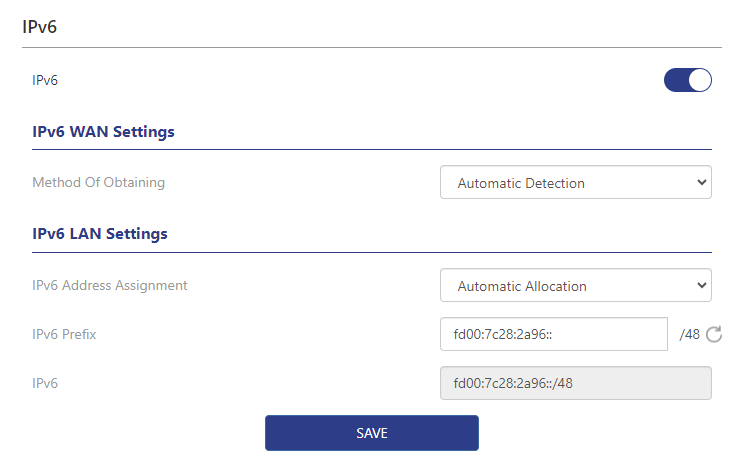Click the /48 prefix length text
This screenshot has height=470, width=744.
coord(689,334)
